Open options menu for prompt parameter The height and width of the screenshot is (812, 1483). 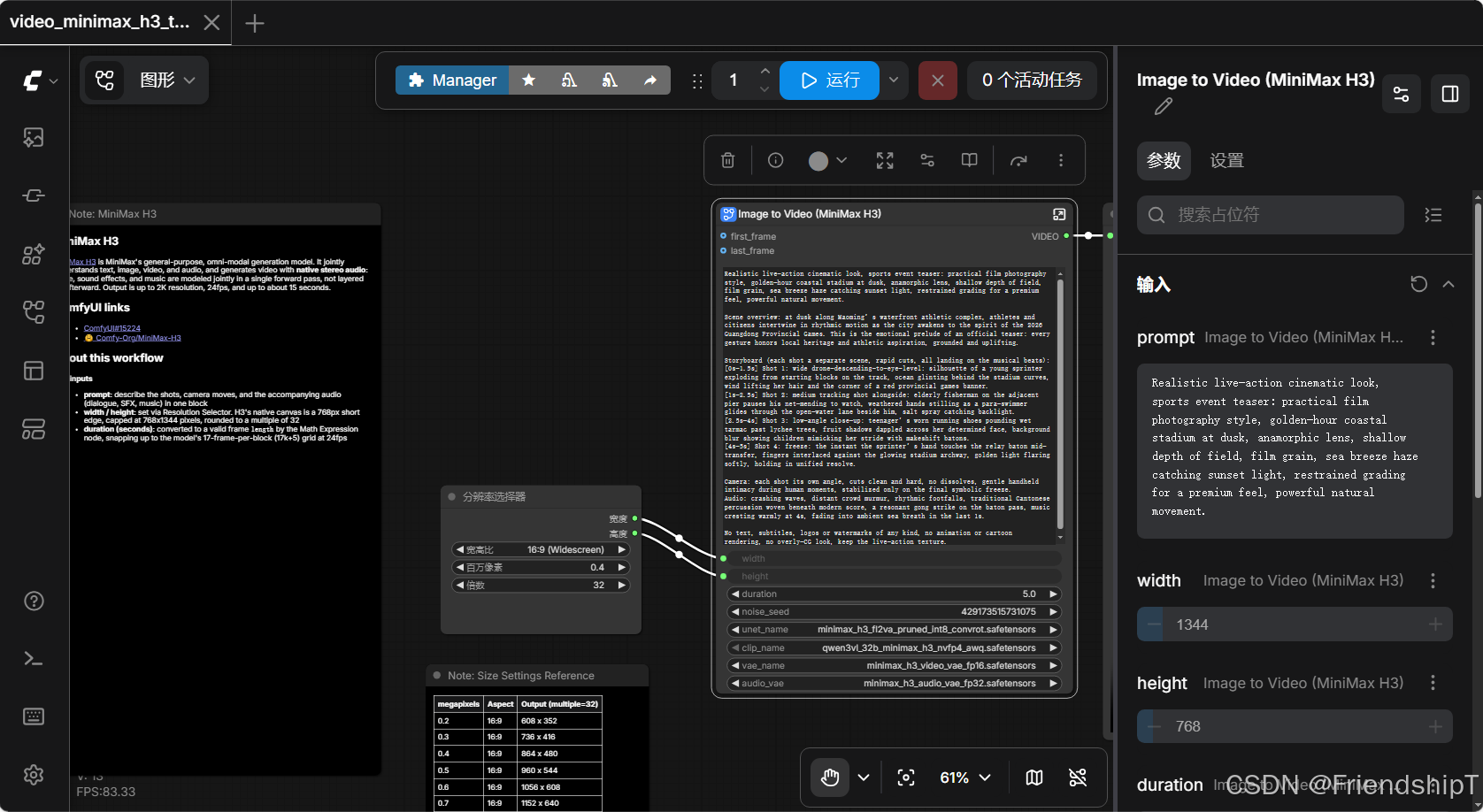click(1433, 337)
